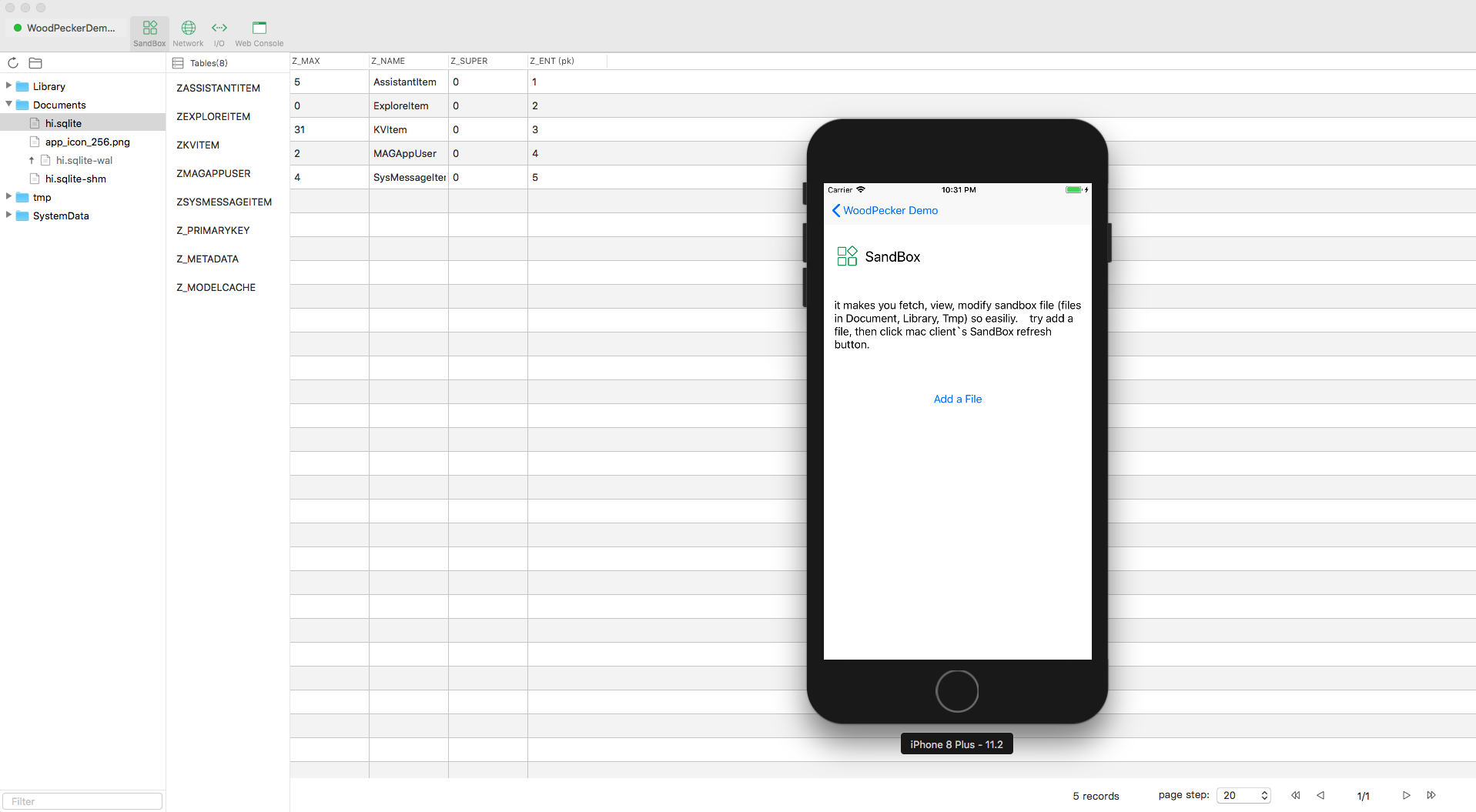The height and width of the screenshot is (812, 1476).
Task: Tap the Add a File link
Action: 958,399
